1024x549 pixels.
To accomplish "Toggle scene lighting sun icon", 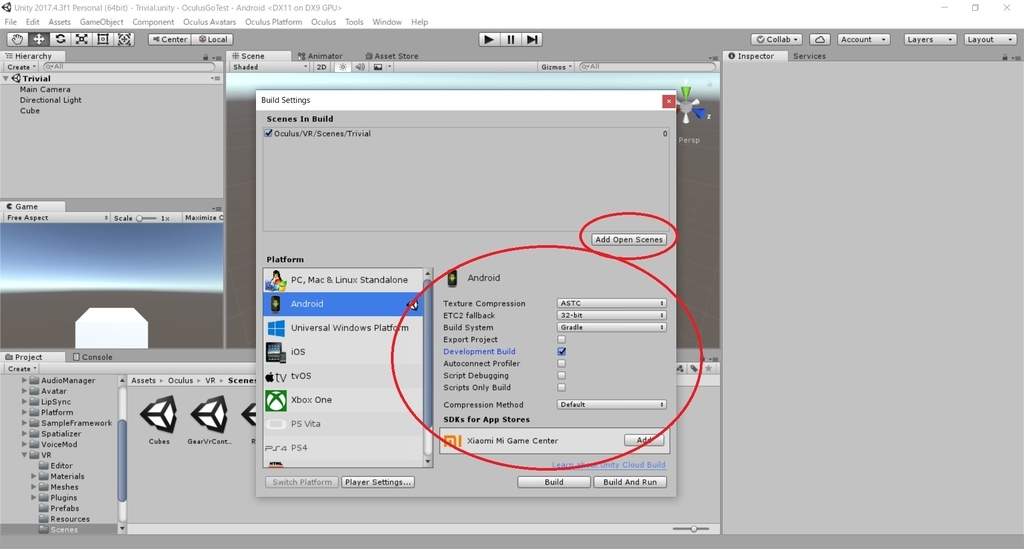I will point(343,67).
